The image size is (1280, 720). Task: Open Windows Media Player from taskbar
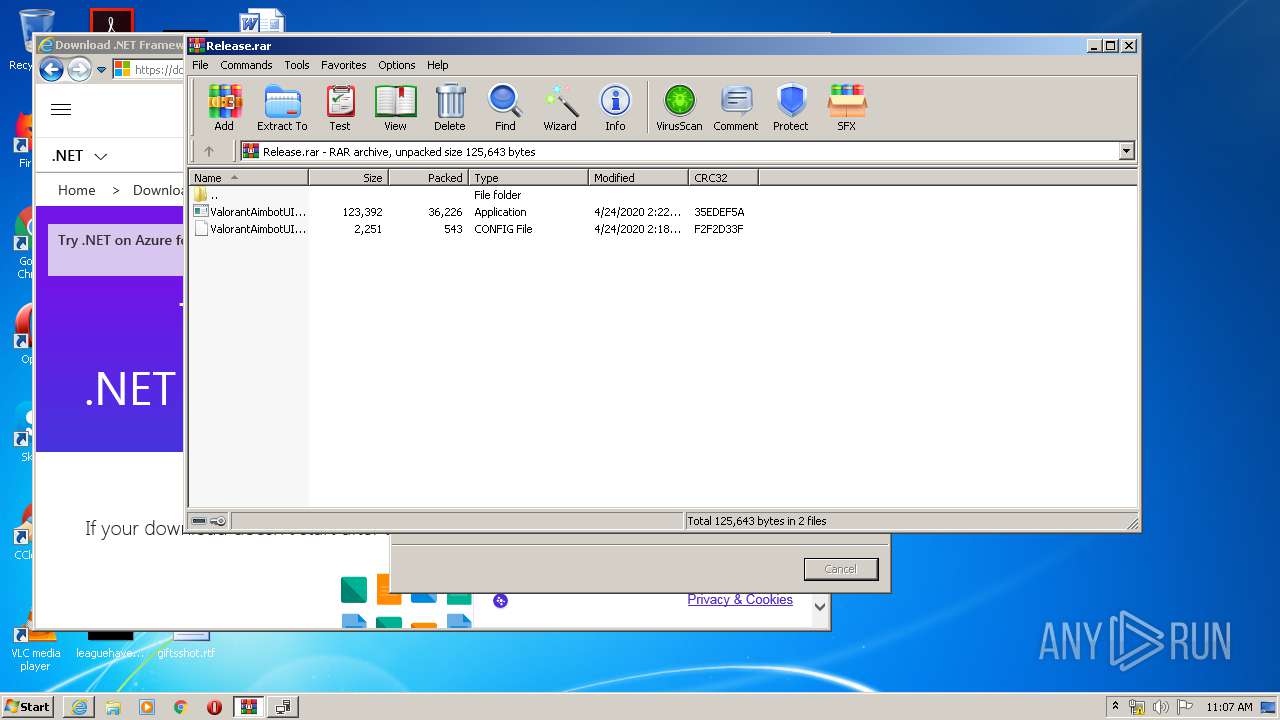pyautogui.click(x=147, y=707)
